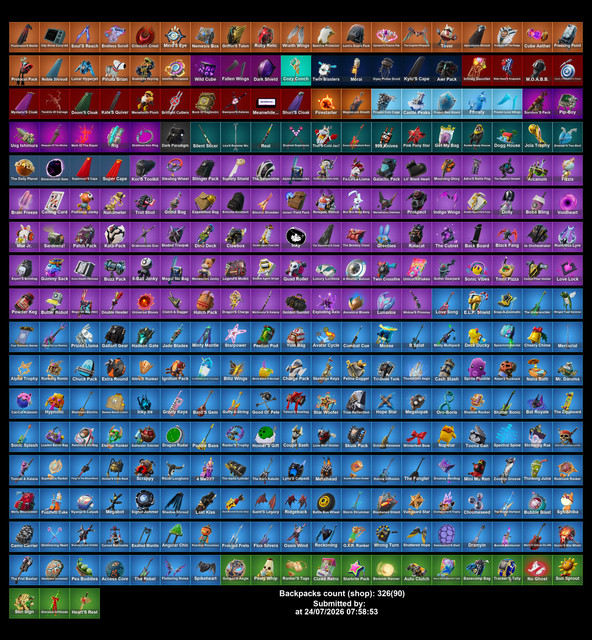Viewport: 592px width, 640px height.
Task: Select the Sun Sprout tile
Action: click(568, 570)
